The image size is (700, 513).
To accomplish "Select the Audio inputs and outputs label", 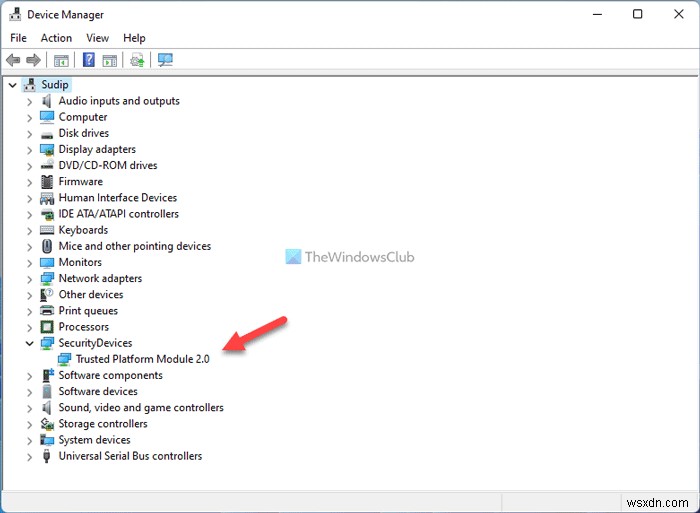I will click(119, 101).
